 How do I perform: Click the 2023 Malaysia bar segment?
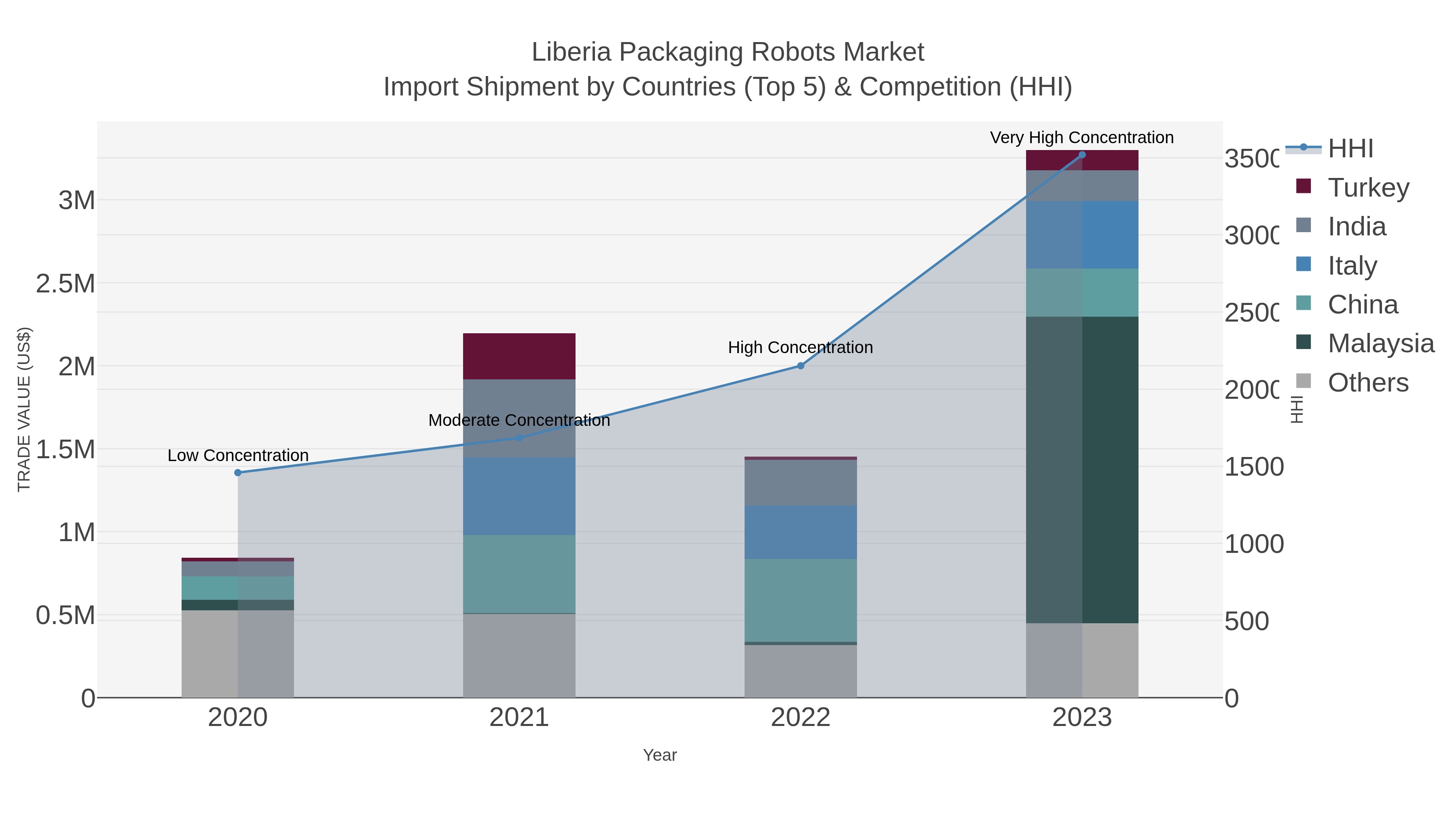[1082, 470]
